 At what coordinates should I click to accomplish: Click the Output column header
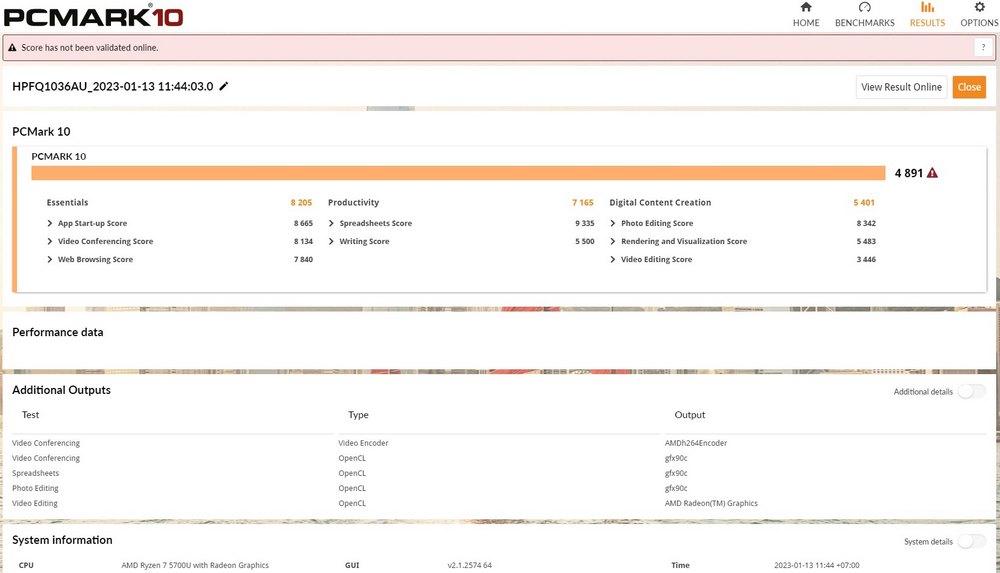coord(690,415)
